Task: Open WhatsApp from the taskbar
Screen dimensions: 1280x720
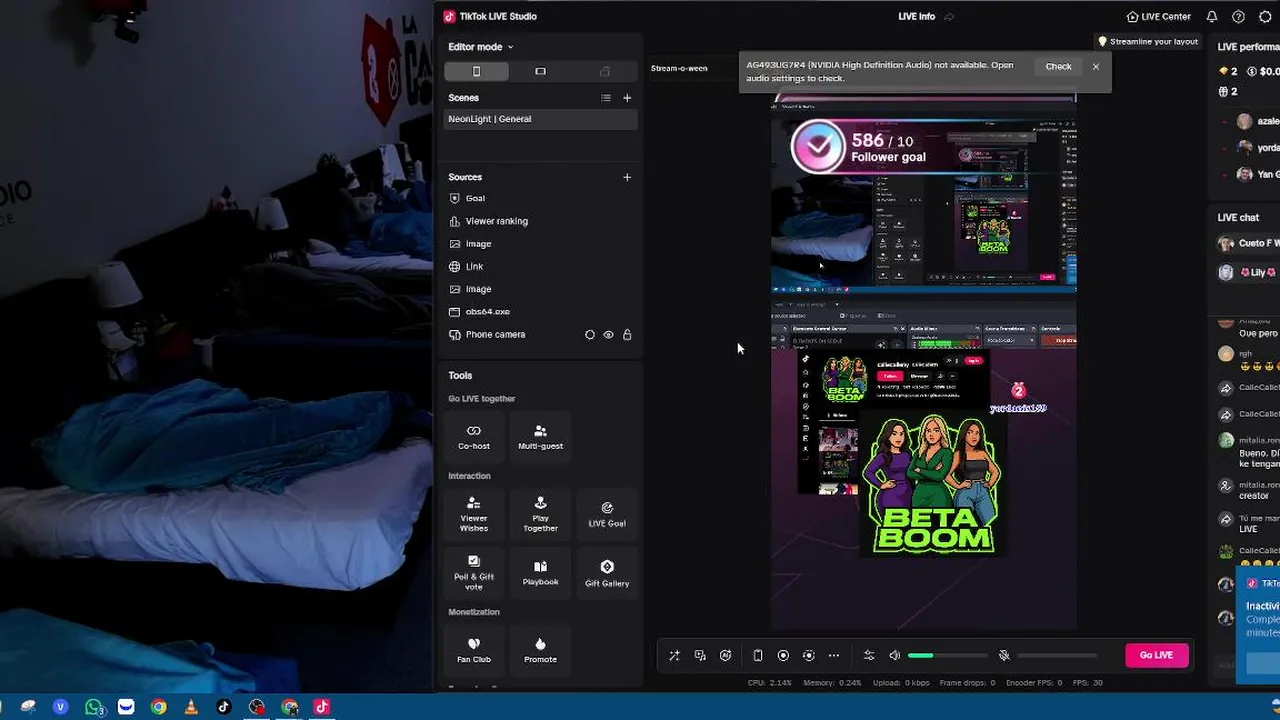Action: point(94,707)
